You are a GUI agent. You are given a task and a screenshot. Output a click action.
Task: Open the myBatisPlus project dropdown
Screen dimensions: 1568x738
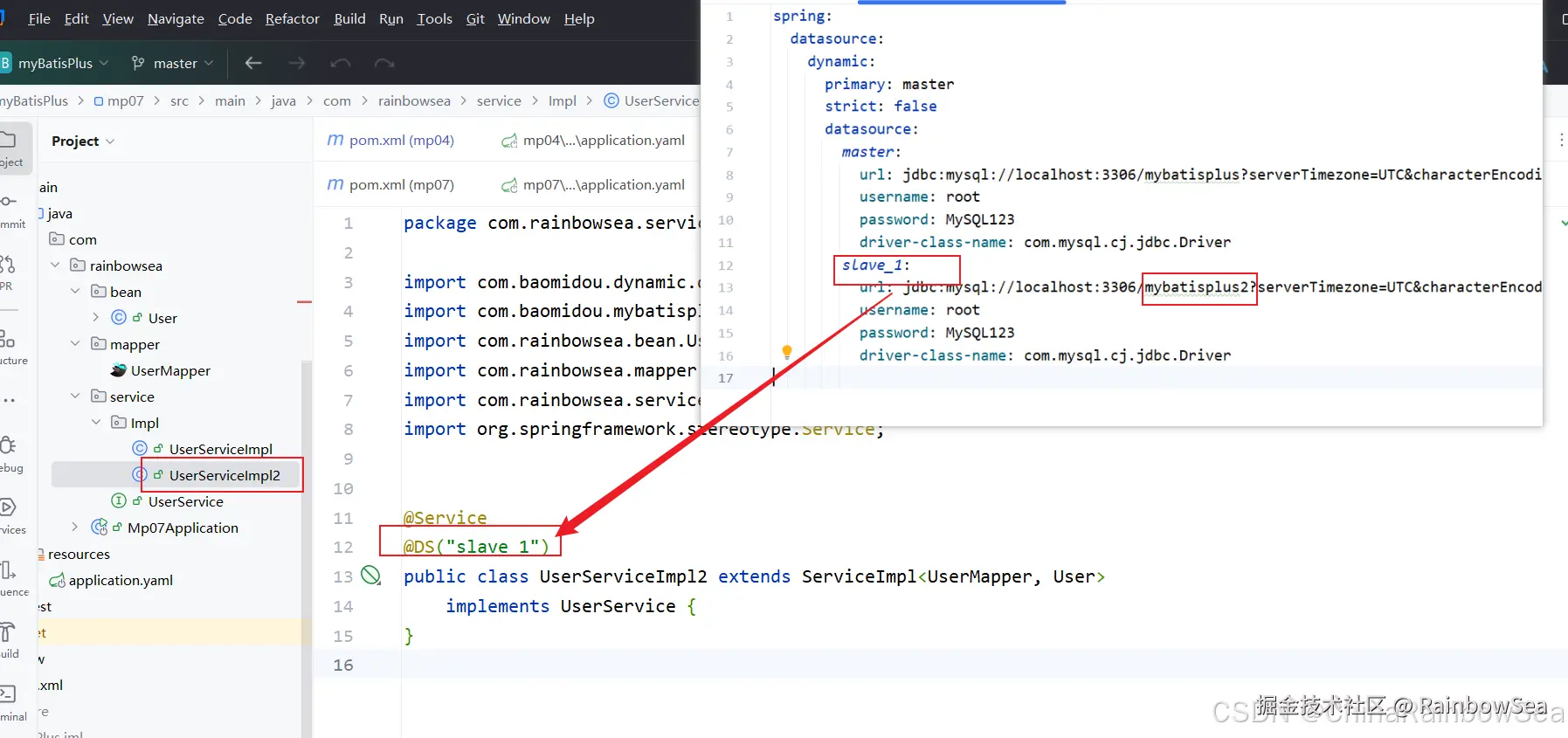pos(56,63)
